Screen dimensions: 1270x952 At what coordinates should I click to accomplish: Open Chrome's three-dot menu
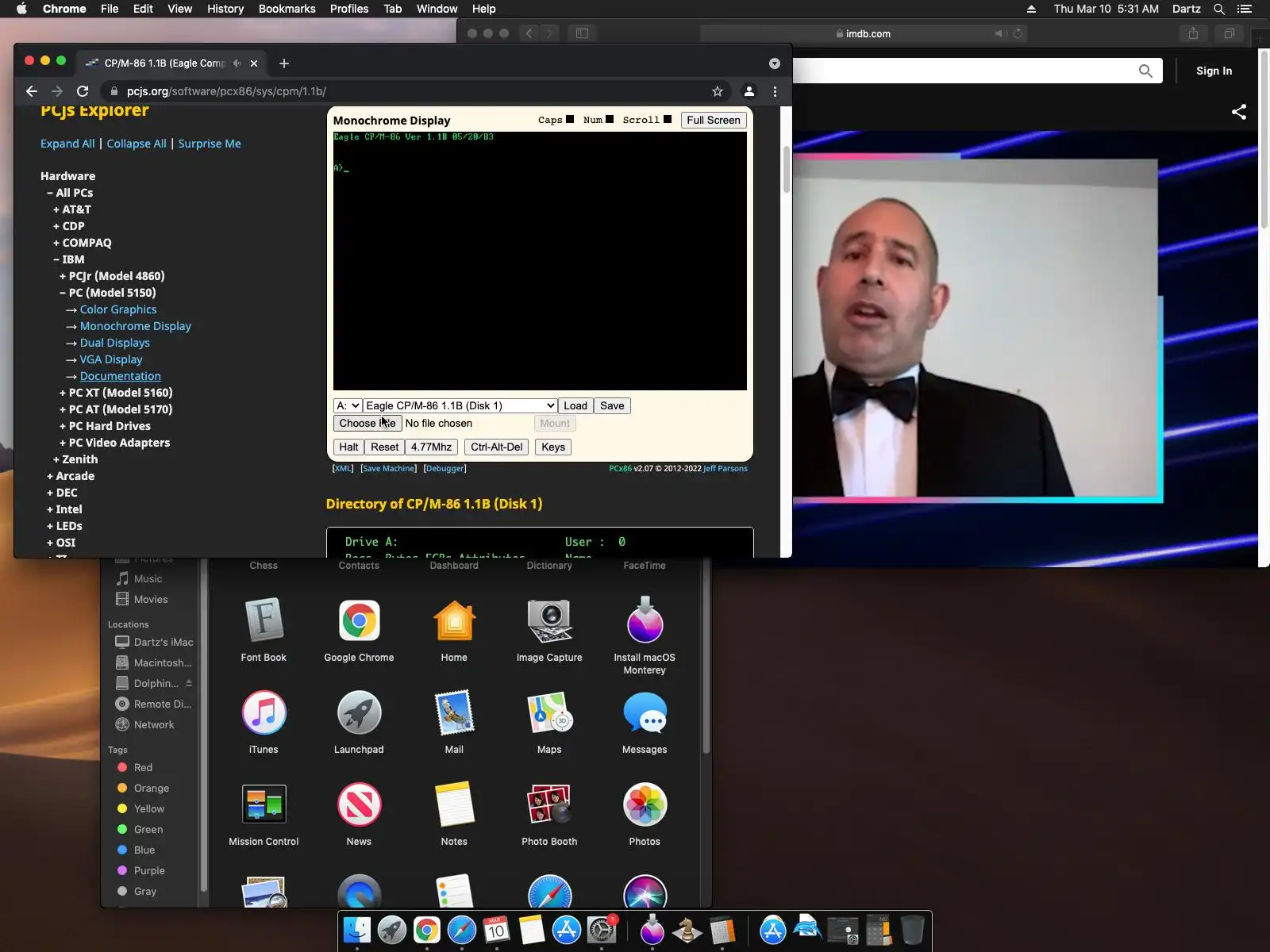(775, 91)
